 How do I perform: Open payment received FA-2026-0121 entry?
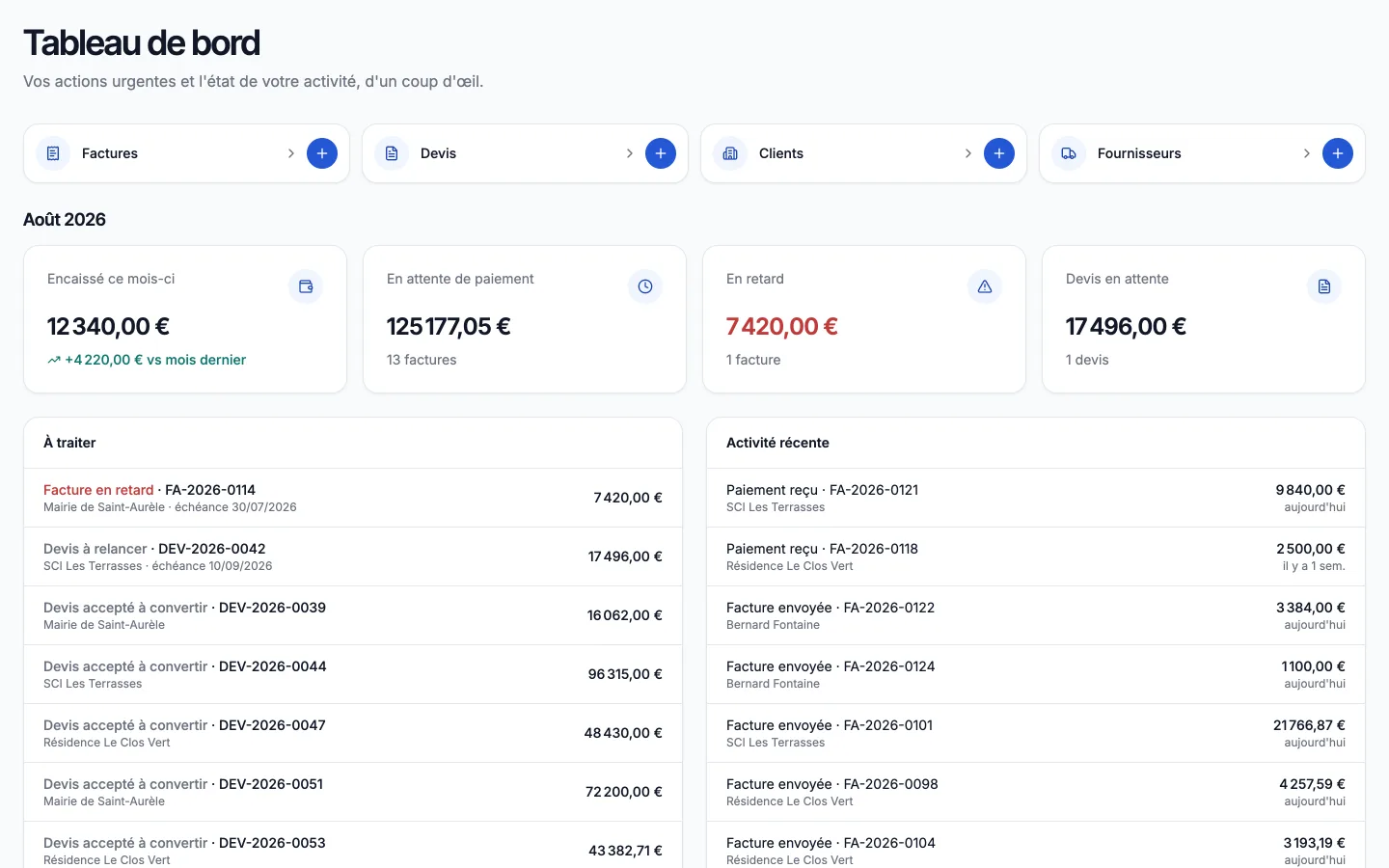pos(1036,498)
